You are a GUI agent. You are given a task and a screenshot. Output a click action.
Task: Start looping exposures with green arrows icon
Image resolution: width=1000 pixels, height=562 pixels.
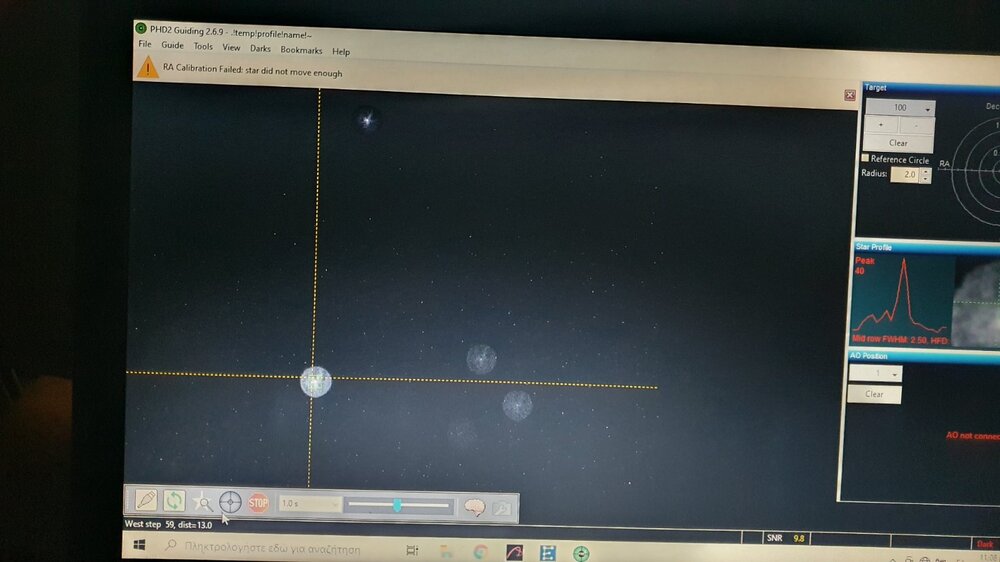pos(174,501)
